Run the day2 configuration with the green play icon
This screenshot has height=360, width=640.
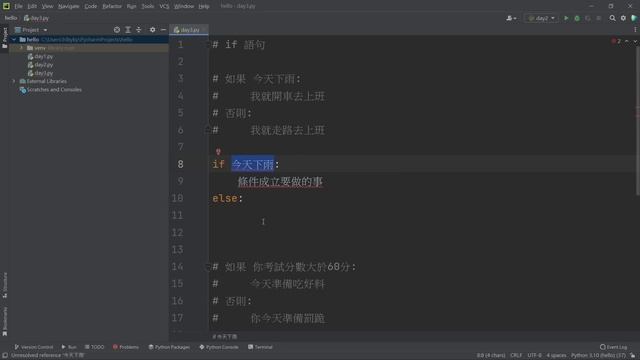tap(566, 18)
